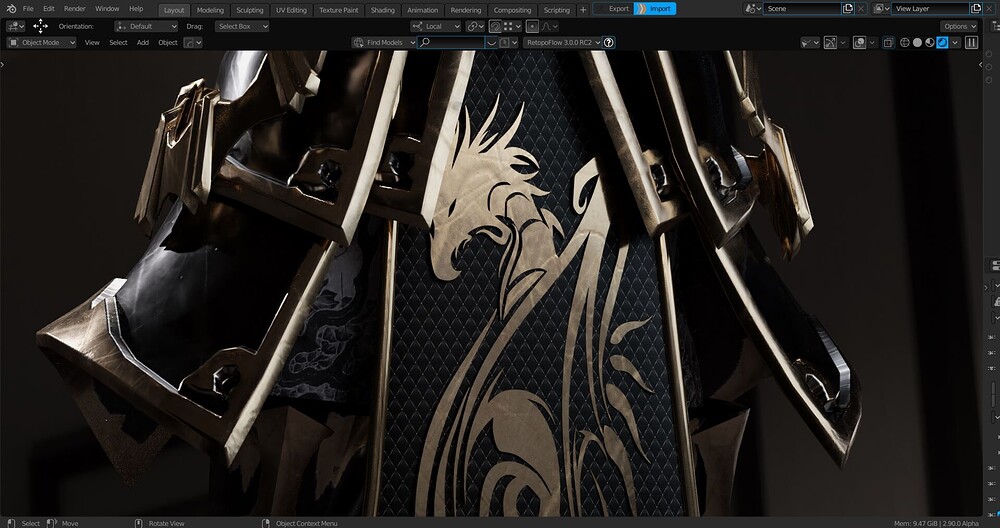Switch to the Texture Paint workspace tab
This screenshot has height=528, width=1000.
339,10
